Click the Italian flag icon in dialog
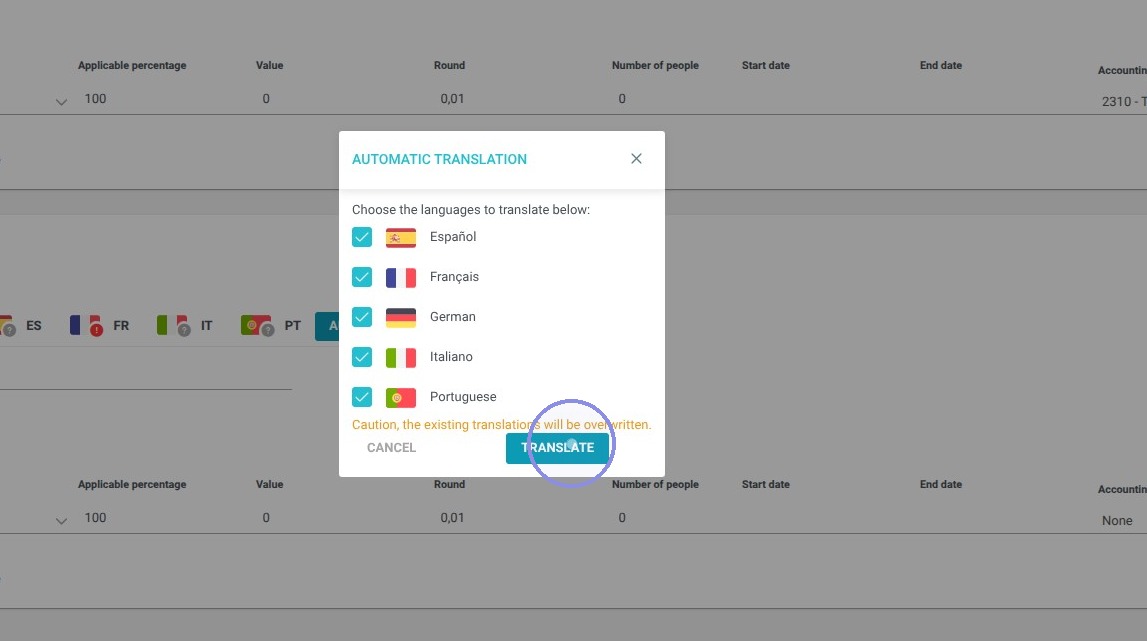Screen dimensions: 1147x641 pos(401,357)
